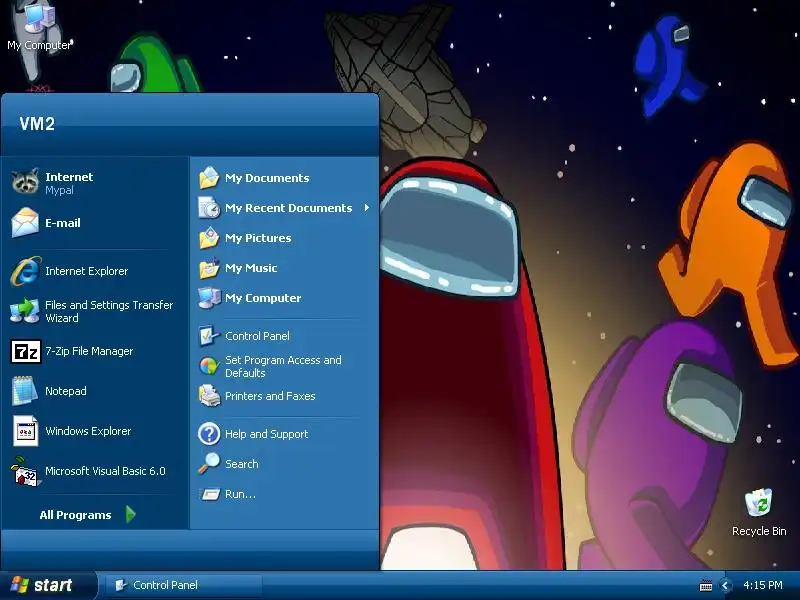Click My Computer icon in Start menu
Image resolution: width=800 pixels, height=600 pixels.
click(209, 298)
